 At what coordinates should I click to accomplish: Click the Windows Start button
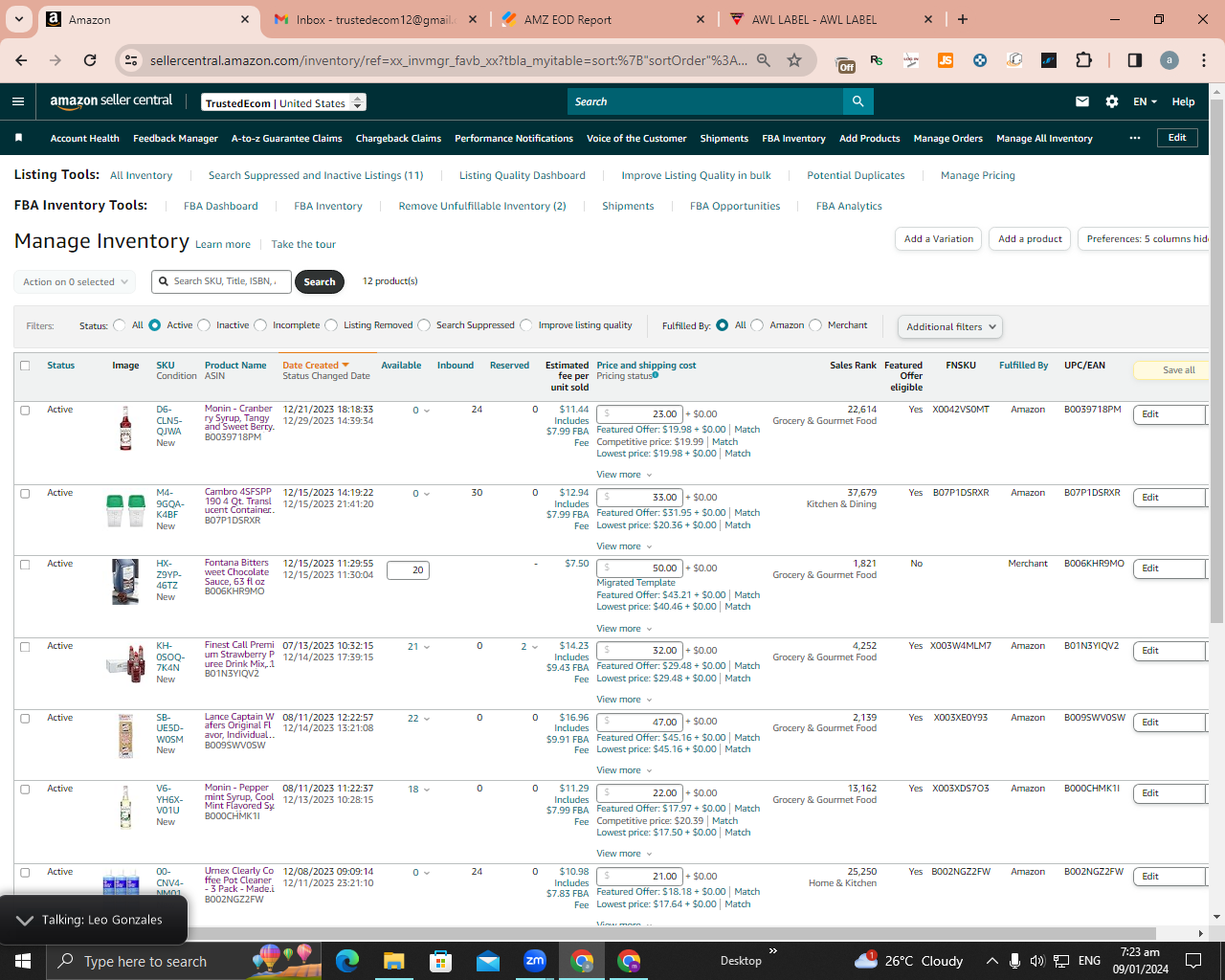coord(23,960)
